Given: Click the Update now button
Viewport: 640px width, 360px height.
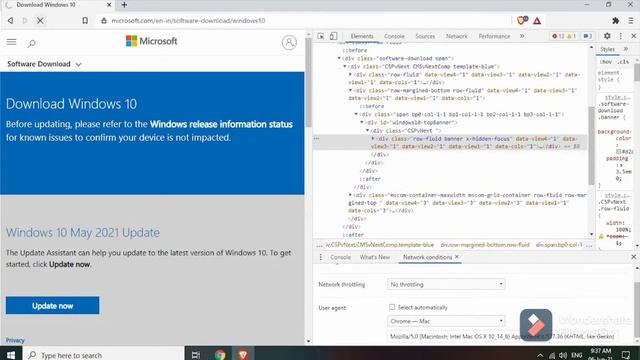Looking at the screenshot, I should click(52, 305).
